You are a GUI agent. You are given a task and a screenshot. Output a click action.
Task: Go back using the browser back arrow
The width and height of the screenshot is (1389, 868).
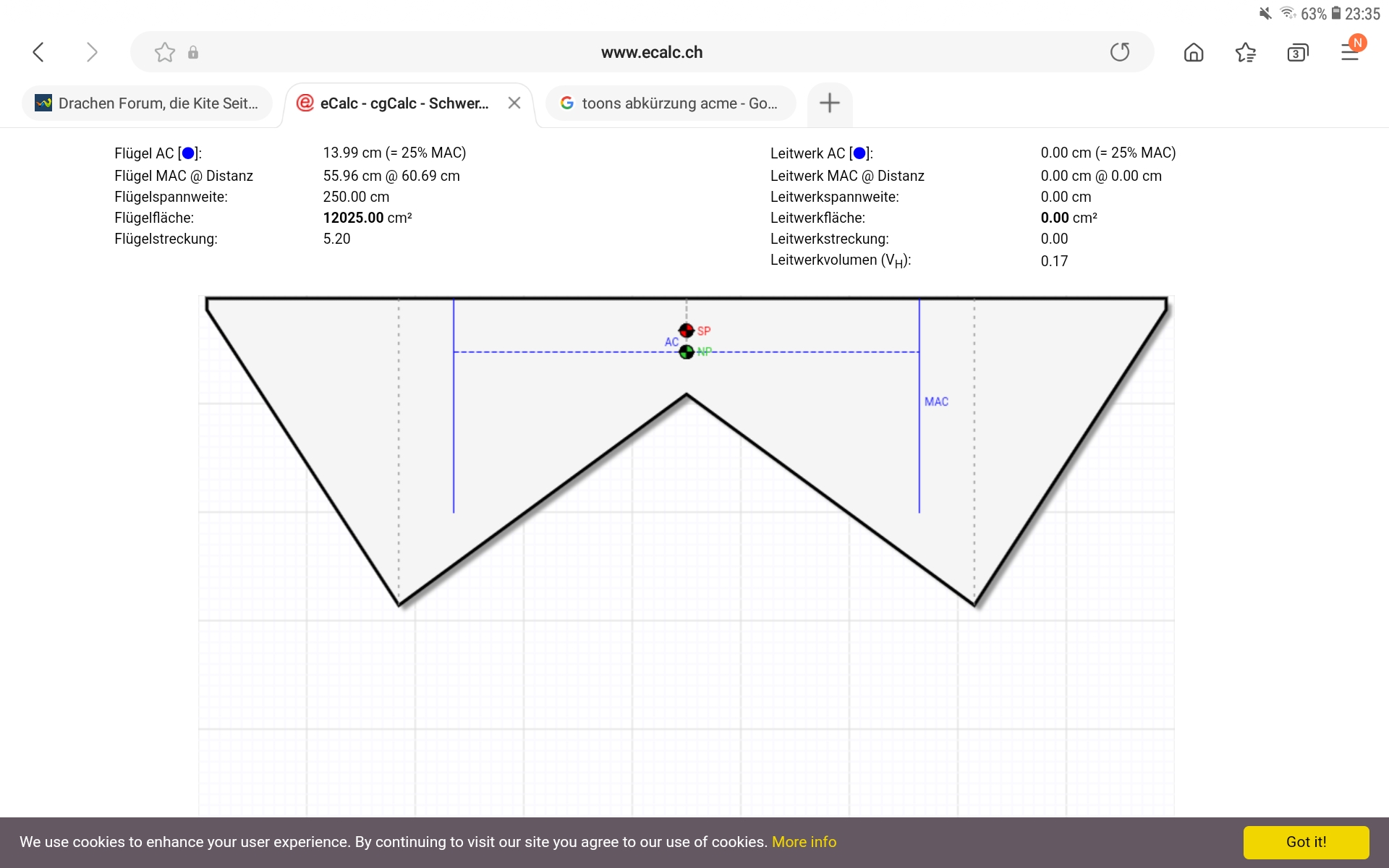pos(39,52)
